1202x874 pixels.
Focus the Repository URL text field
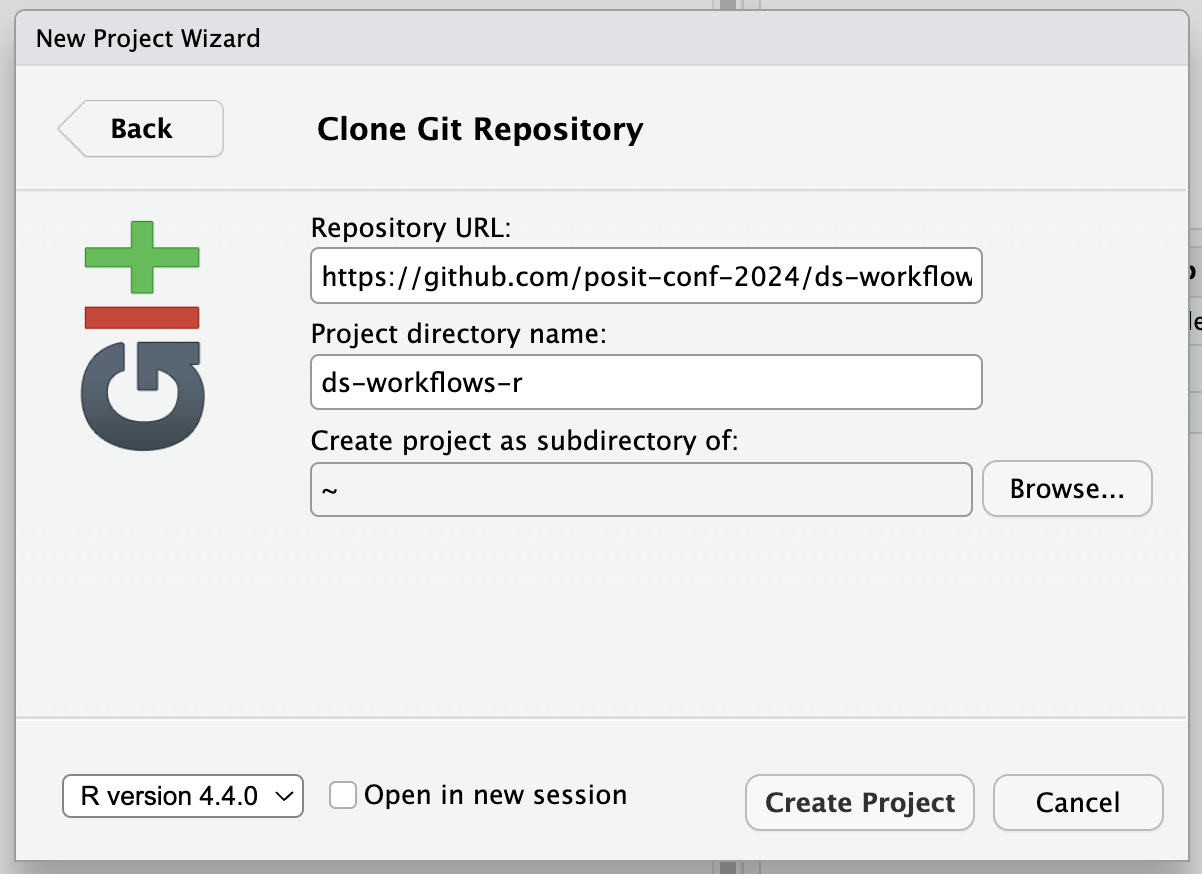(646, 276)
